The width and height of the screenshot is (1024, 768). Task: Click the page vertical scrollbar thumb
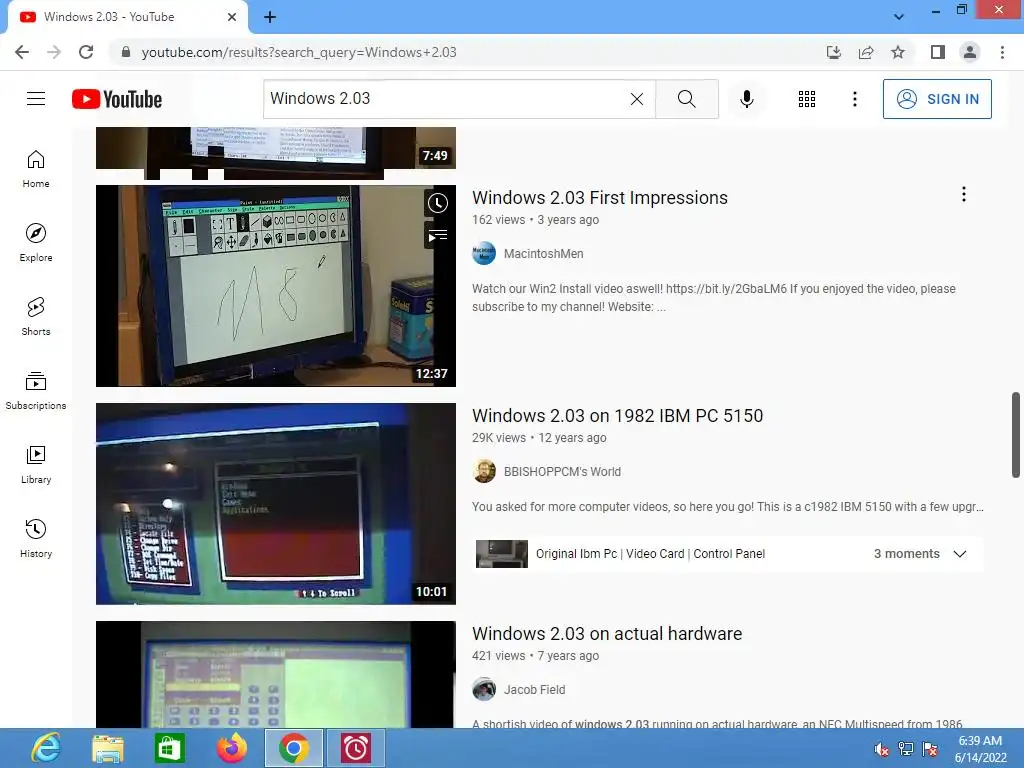[1016, 435]
